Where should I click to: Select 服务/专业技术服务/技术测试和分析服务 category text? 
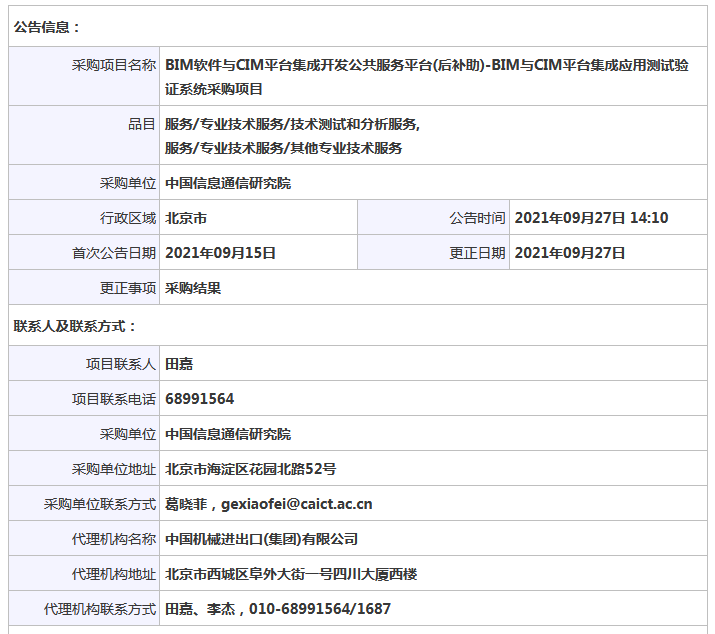tap(292, 124)
